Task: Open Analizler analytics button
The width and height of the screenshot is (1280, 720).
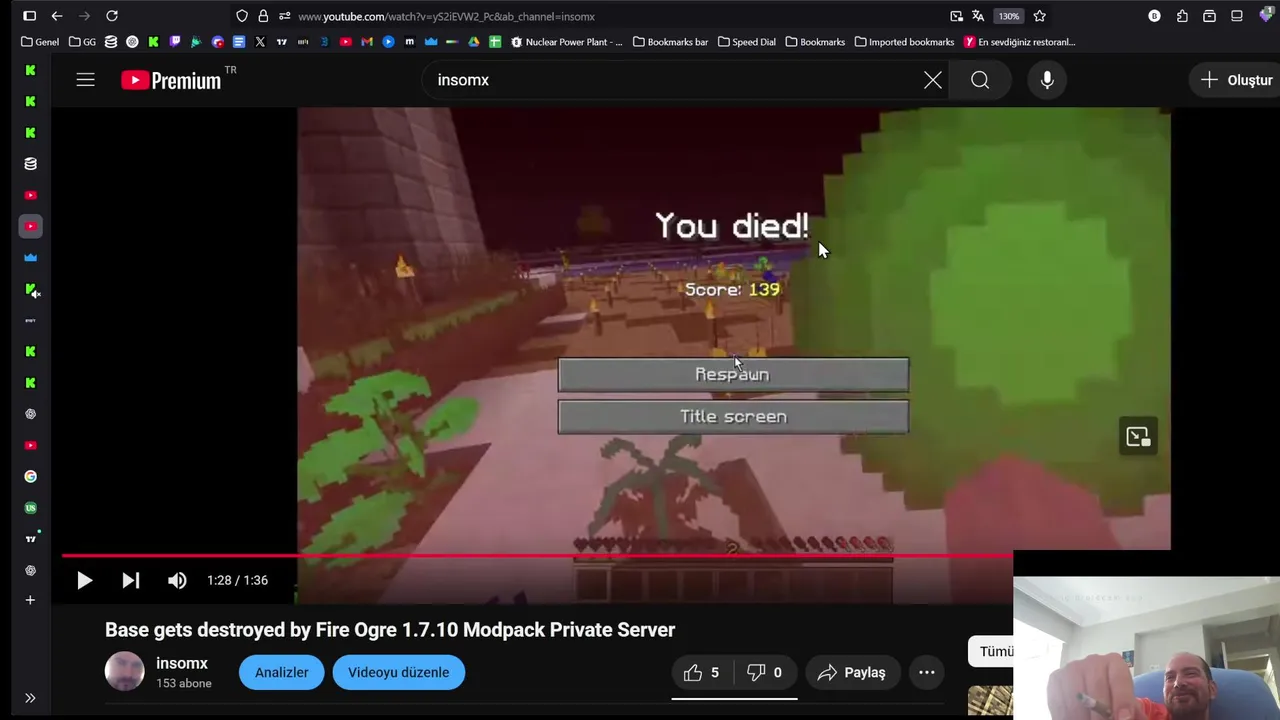Action: [281, 672]
